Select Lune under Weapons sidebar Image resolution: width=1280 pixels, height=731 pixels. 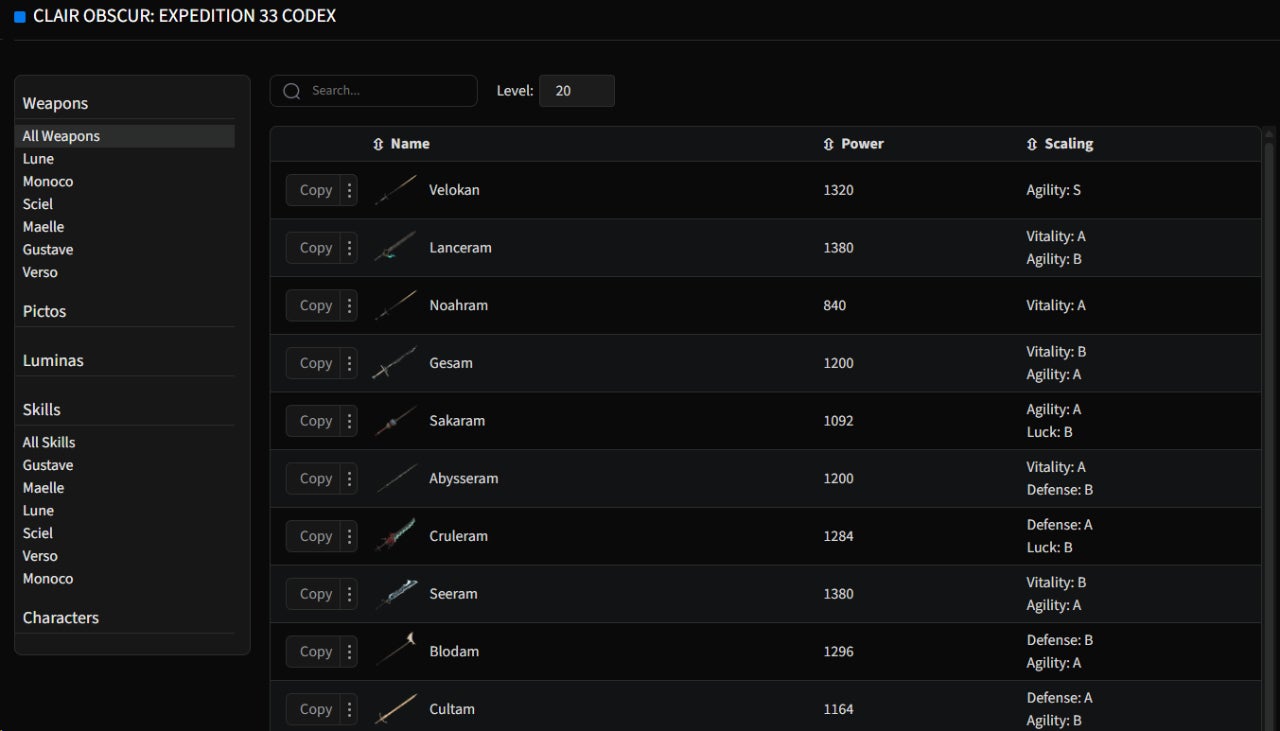[39, 159]
